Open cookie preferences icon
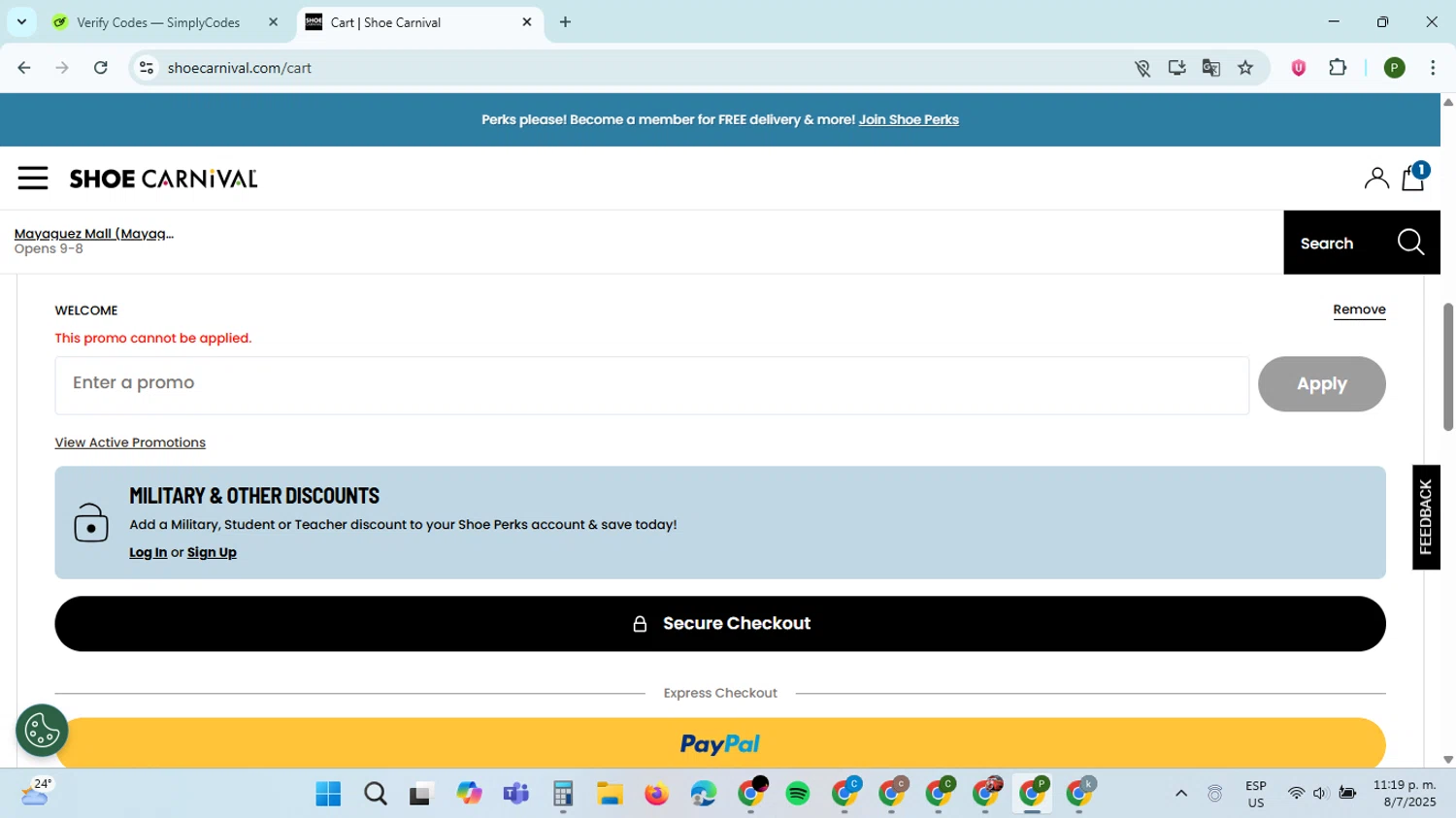The width and height of the screenshot is (1456, 818). (x=42, y=730)
